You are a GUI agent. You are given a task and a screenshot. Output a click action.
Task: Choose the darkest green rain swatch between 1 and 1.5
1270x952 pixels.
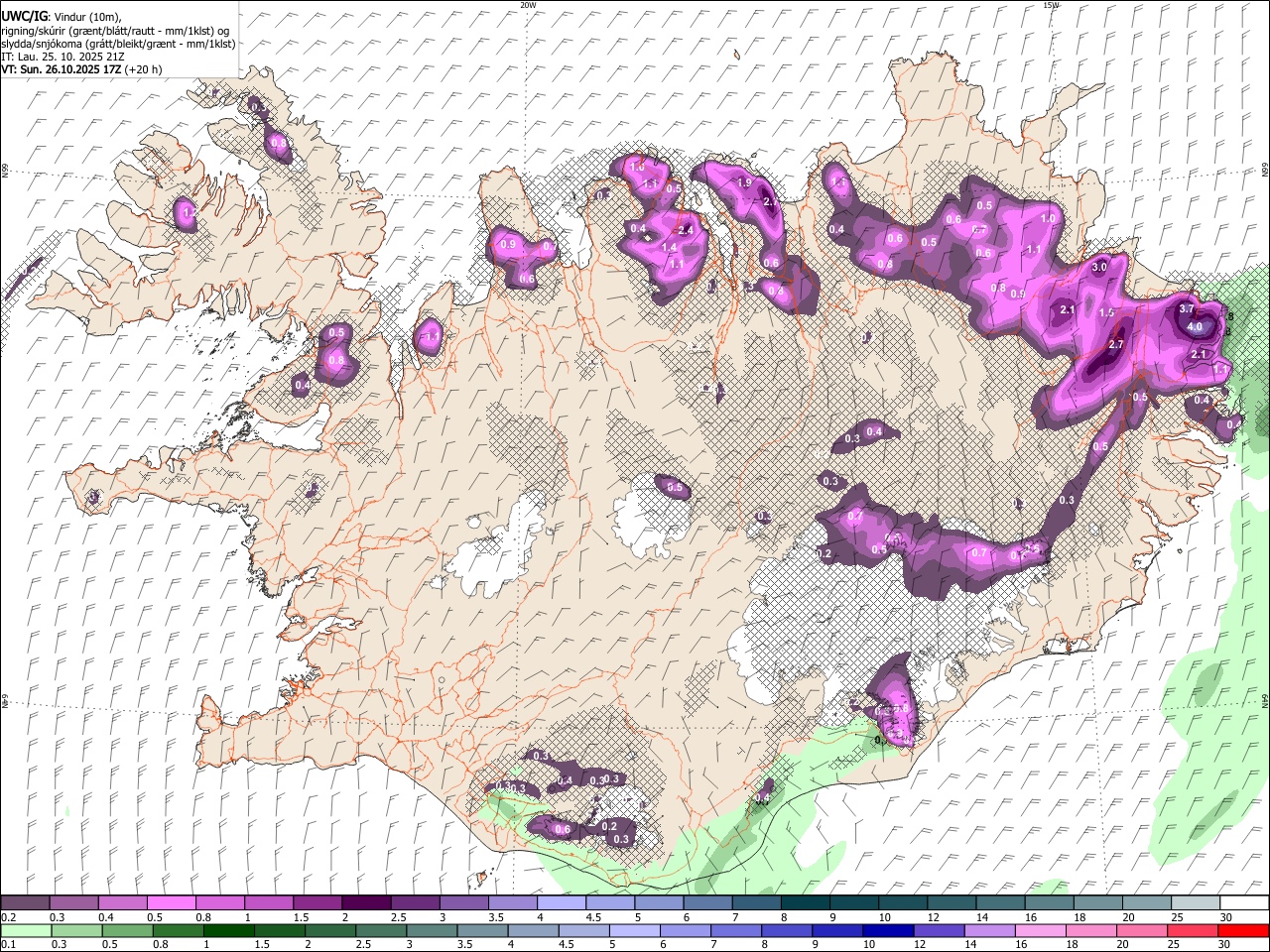point(229,930)
